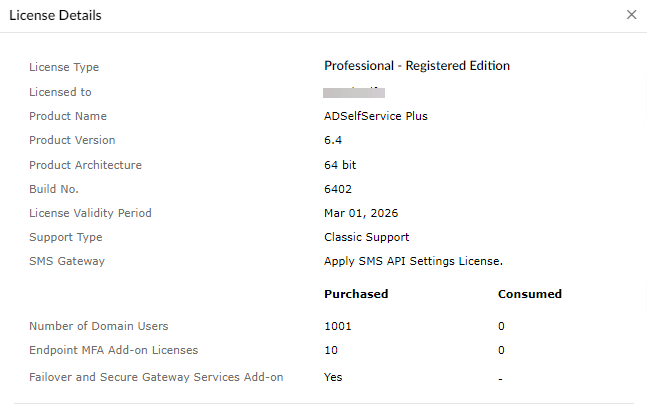Click the 'Build No.' label
647x409 pixels.
(x=54, y=189)
